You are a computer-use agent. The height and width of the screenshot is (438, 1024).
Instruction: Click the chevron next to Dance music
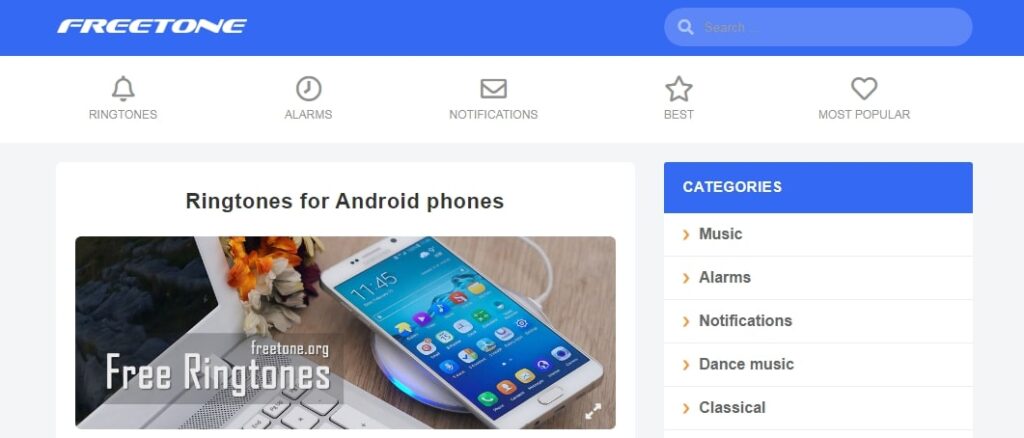[686, 365]
